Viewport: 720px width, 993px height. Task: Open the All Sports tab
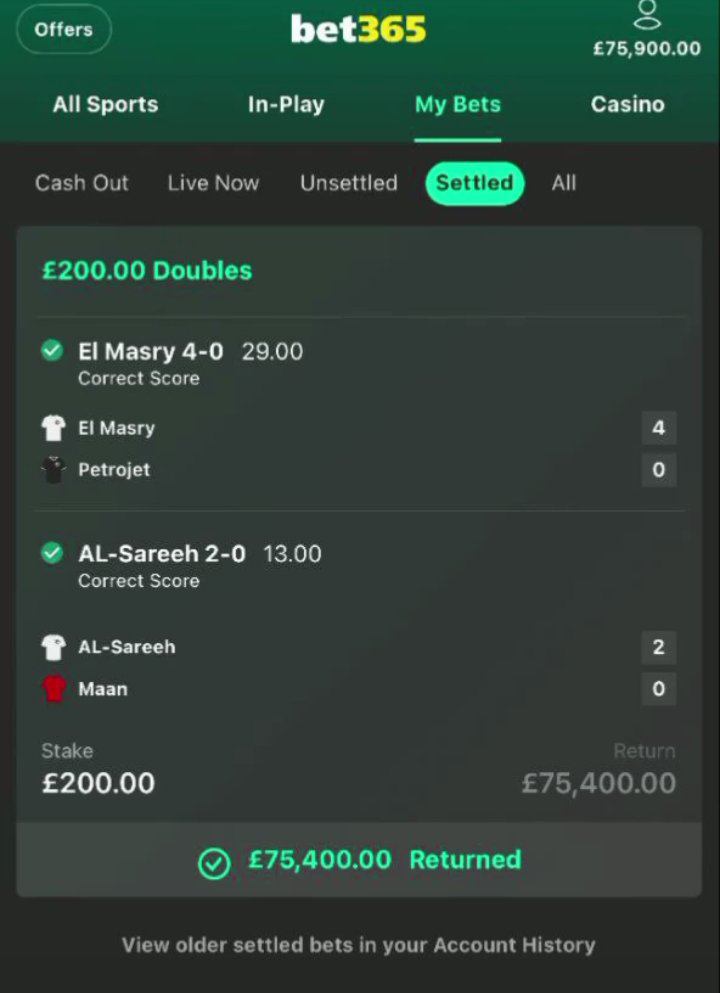coord(106,104)
